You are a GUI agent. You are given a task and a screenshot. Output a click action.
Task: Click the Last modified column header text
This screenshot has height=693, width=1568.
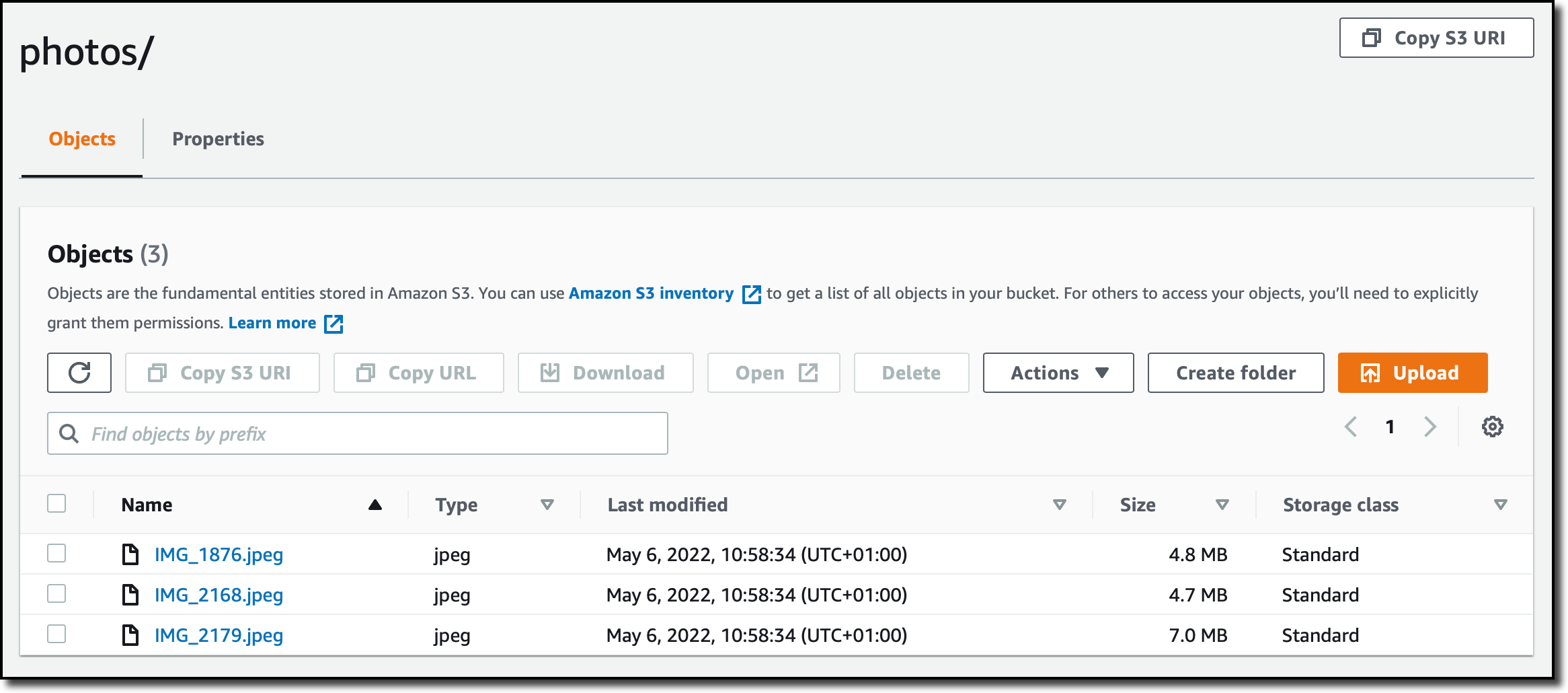click(x=668, y=505)
